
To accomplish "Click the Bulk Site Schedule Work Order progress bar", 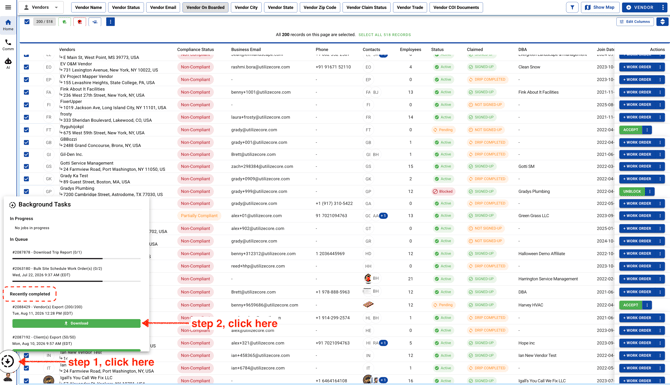I will point(76,281).
